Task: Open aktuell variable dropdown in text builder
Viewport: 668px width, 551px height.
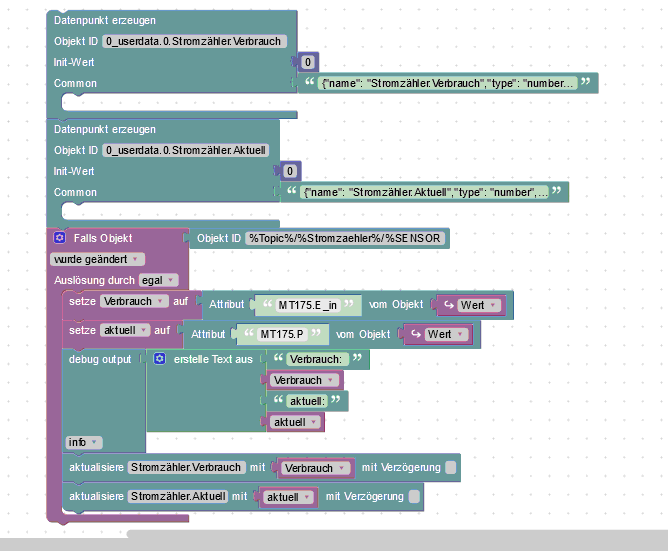Action: click(x=295, y=422)
